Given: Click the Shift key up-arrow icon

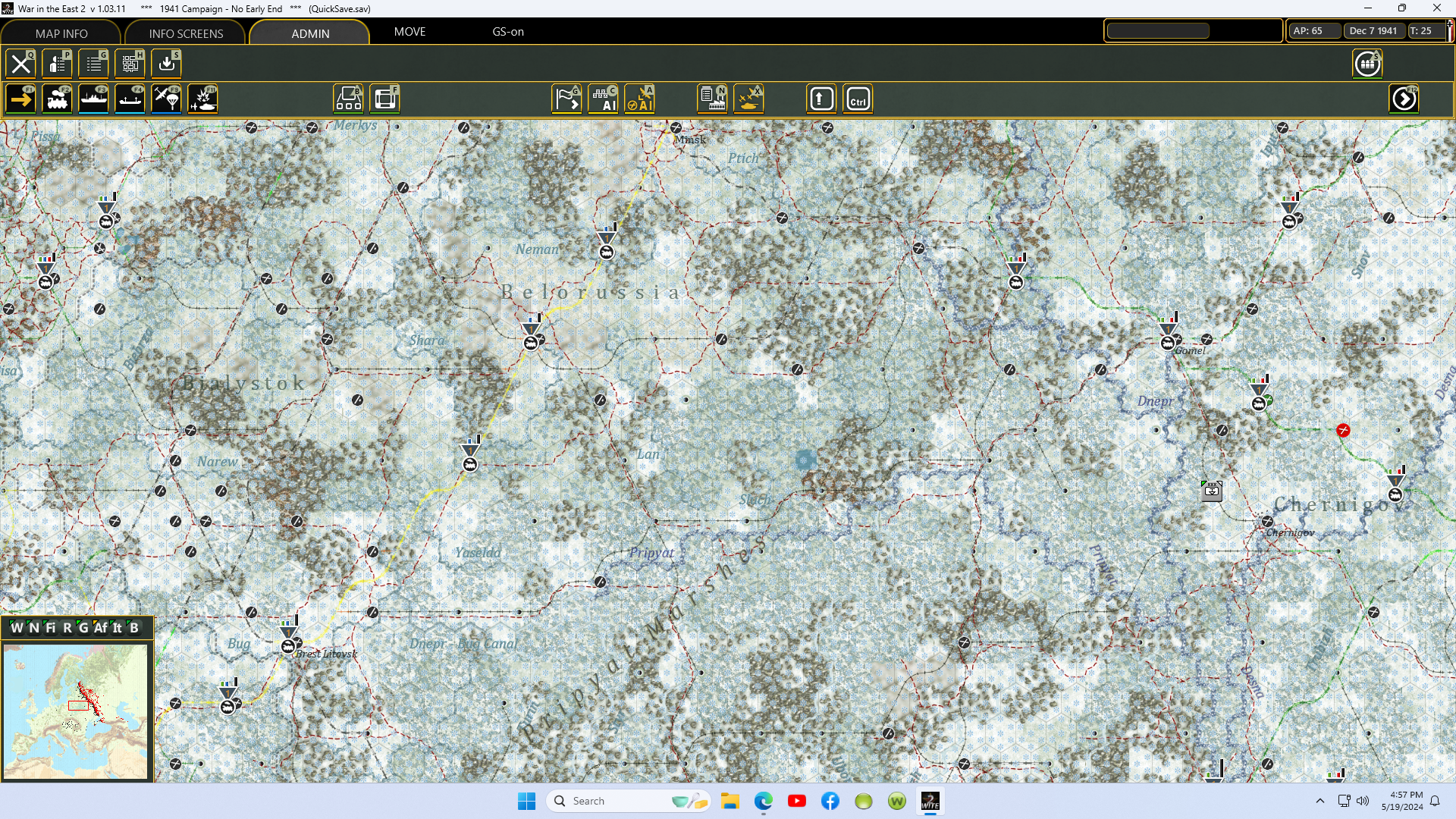Looking at the screenshot, I should click(x=822, y=99).
